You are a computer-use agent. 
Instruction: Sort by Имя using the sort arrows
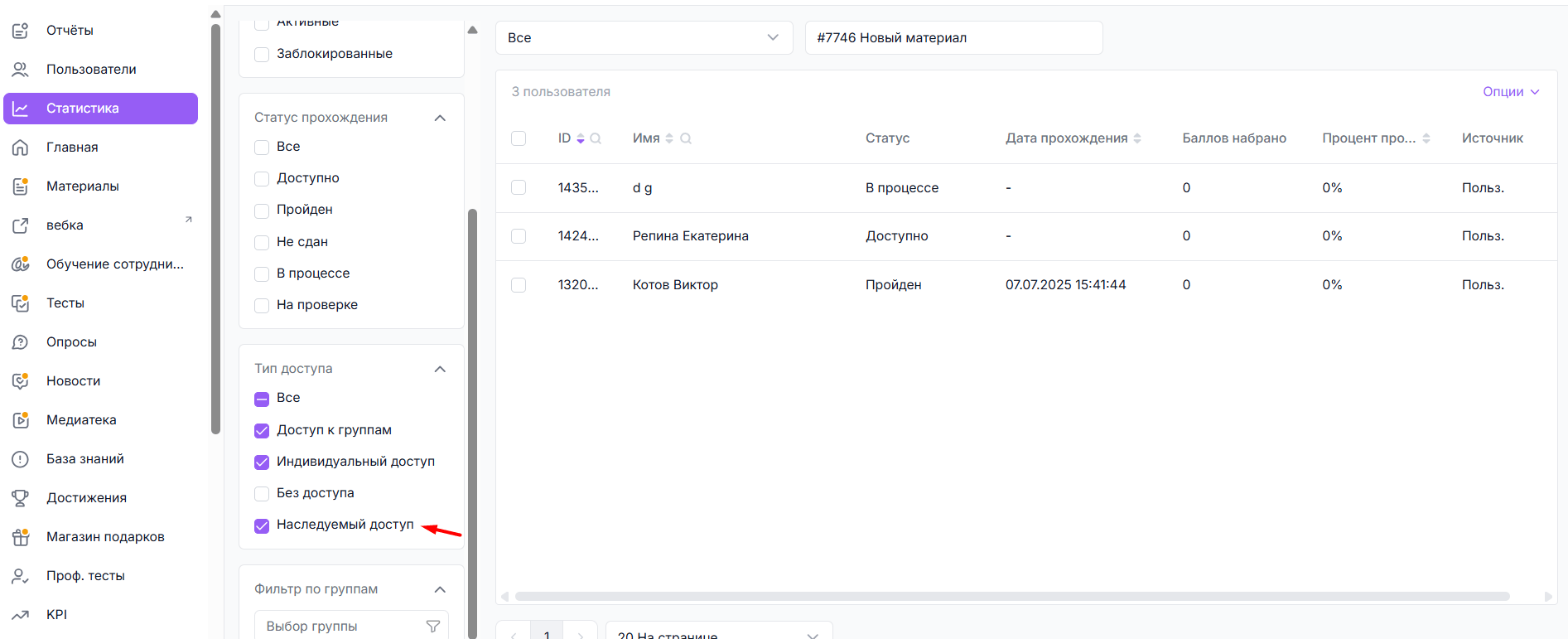click(669, 138)
